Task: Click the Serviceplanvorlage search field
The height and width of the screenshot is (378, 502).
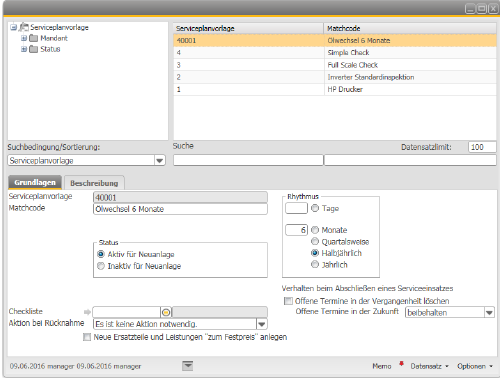Action: (248, 160)
